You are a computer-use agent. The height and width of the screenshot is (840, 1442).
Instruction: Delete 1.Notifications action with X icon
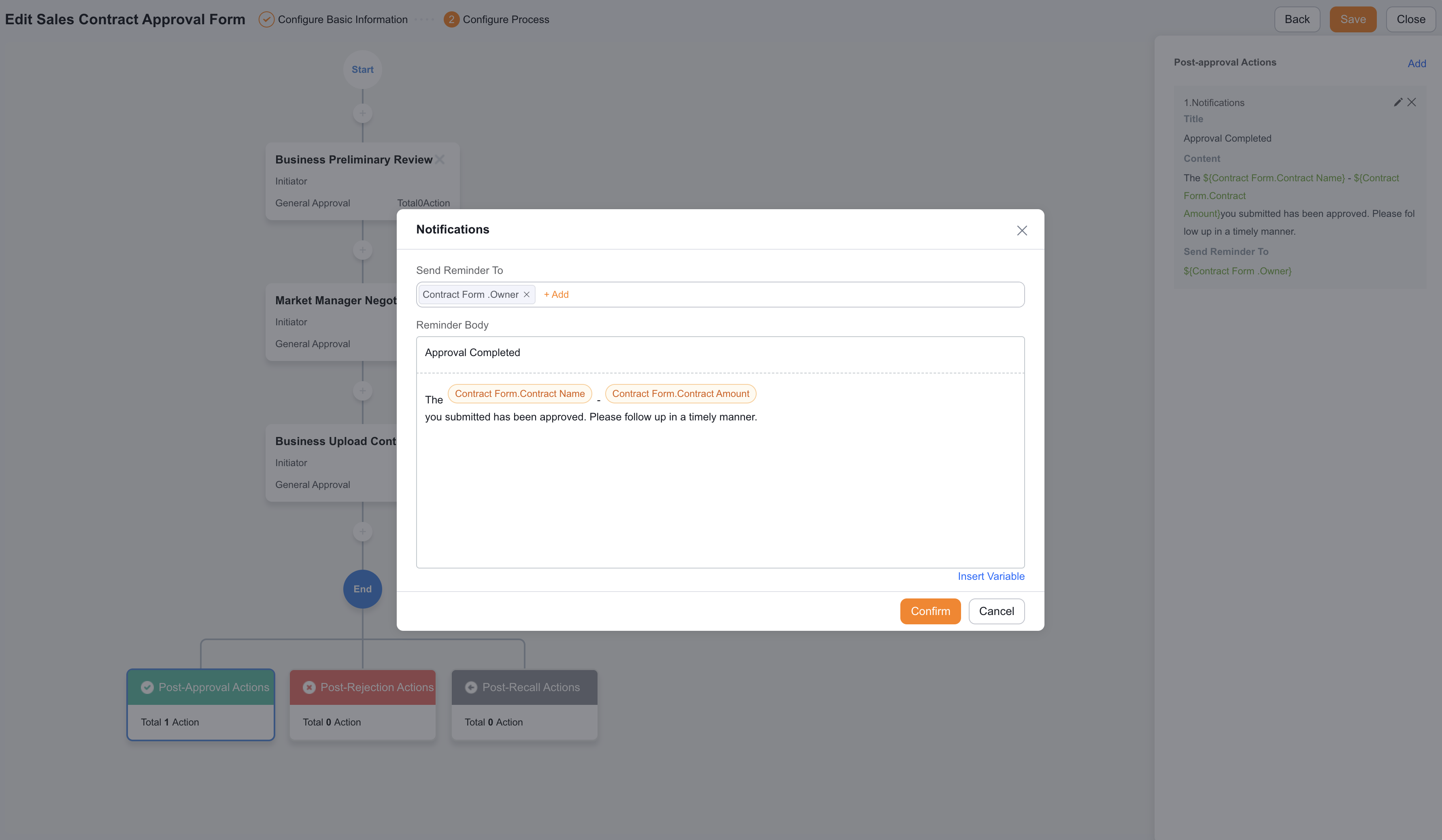pos(1412,102)
